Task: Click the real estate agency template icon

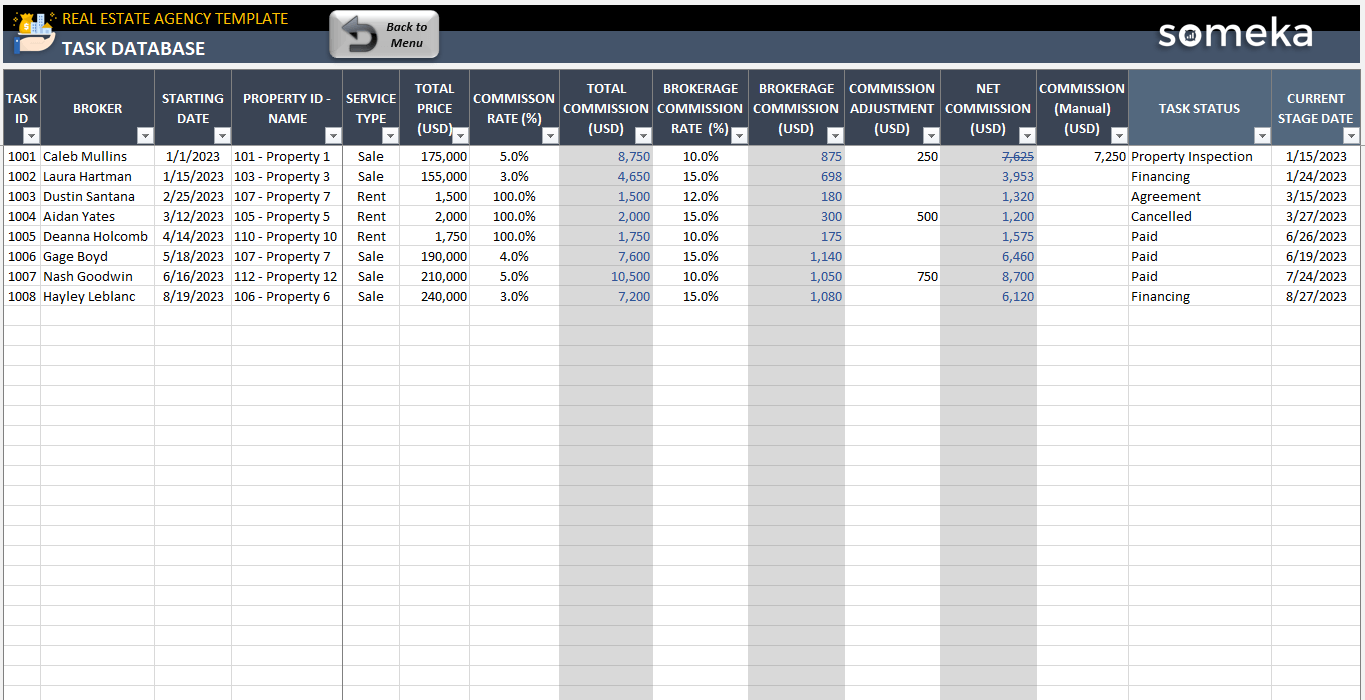Action: [31, 33]
